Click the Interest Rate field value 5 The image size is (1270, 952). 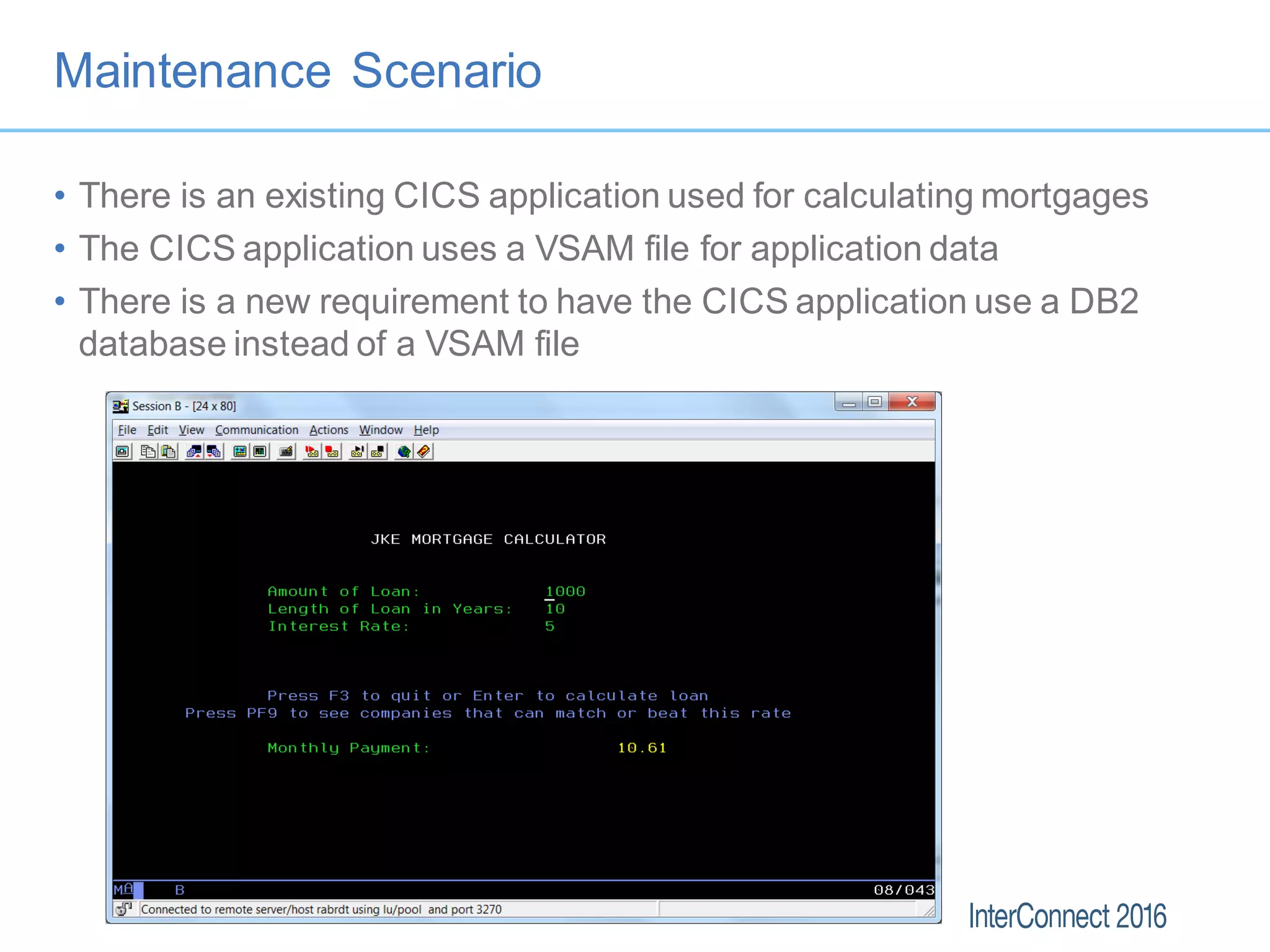tap(549, 626)
